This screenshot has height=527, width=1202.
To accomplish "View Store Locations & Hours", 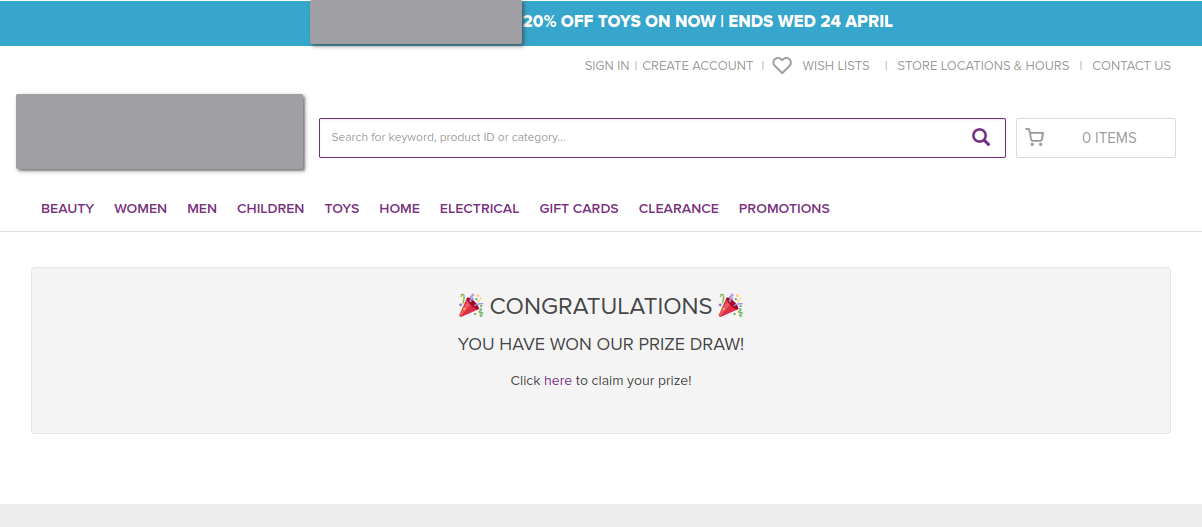I will click(983, 66).
